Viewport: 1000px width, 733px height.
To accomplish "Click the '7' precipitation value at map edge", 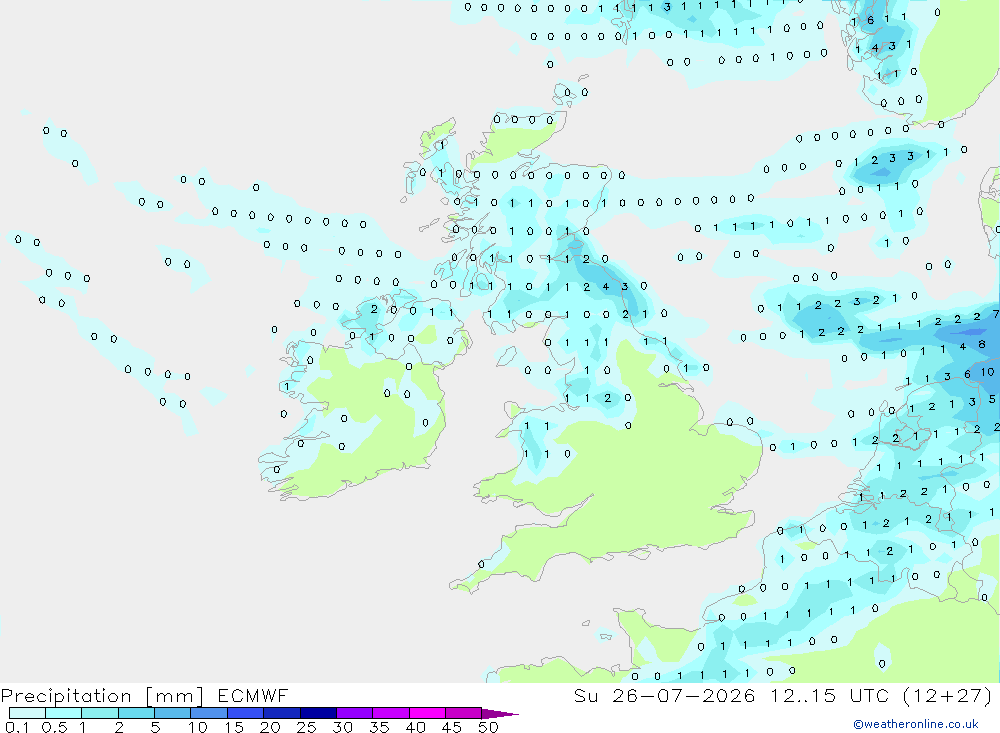I will tap(996, 314).
